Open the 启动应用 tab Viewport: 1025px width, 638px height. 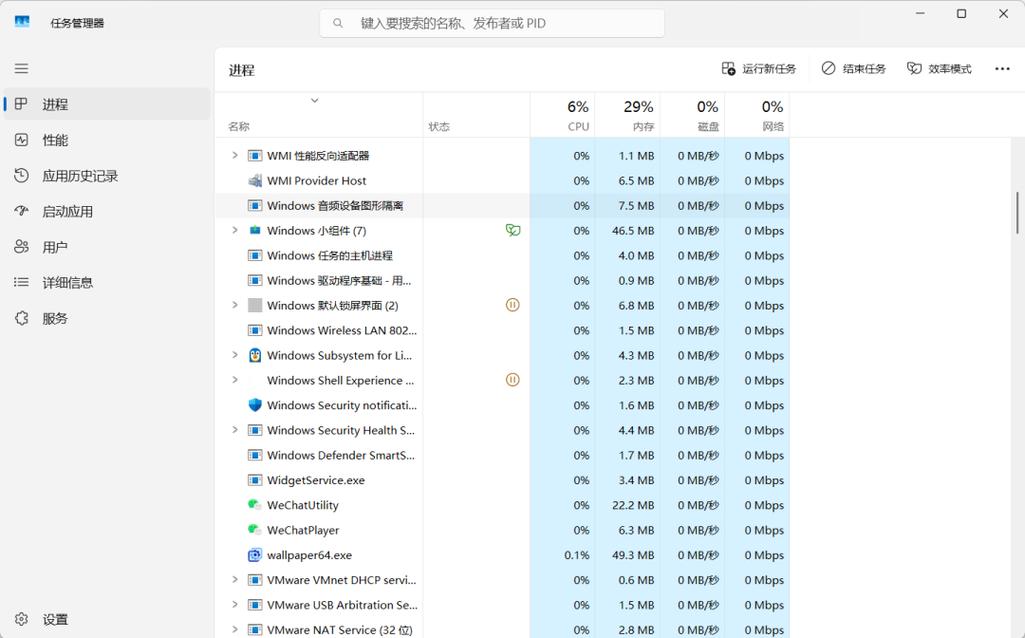(107, 211)
